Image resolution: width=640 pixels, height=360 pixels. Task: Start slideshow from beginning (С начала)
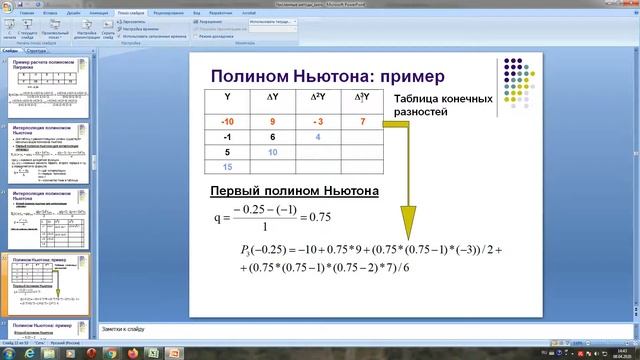pyautogui.click(x=10, y=29)
